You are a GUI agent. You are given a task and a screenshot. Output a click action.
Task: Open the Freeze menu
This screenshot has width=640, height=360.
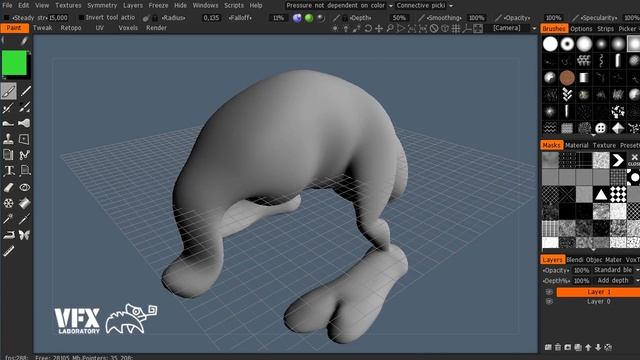tap(158, 6)
